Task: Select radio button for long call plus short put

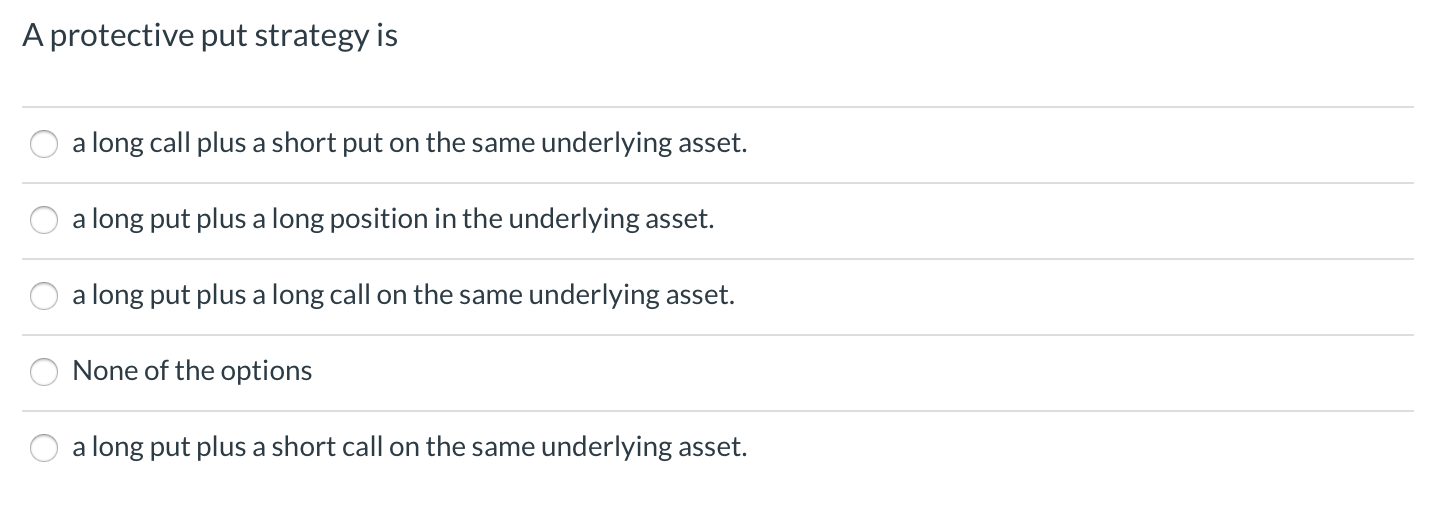Action: (45, 145)
